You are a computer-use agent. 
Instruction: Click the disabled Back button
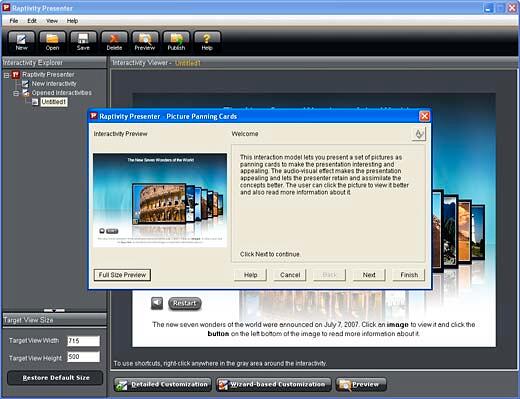[x=329, y=275]
